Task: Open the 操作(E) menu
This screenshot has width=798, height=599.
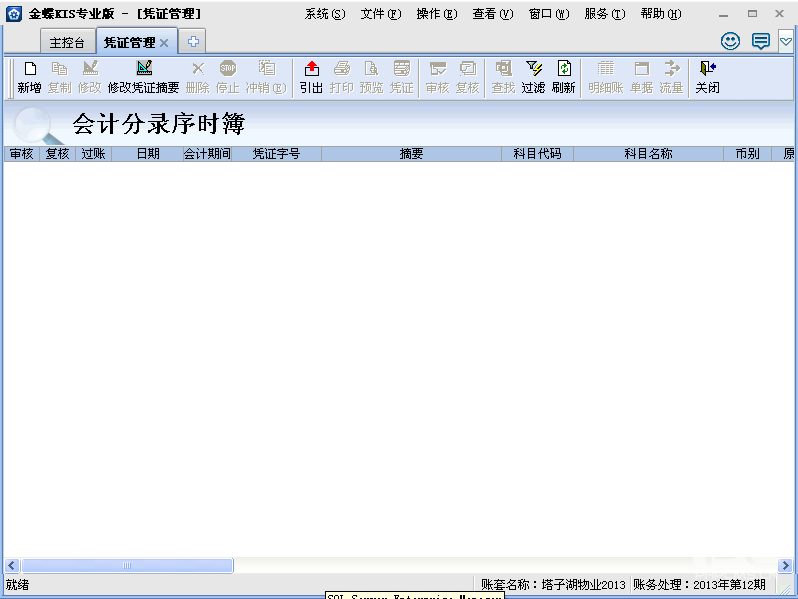Action: [x=436, y=14]
